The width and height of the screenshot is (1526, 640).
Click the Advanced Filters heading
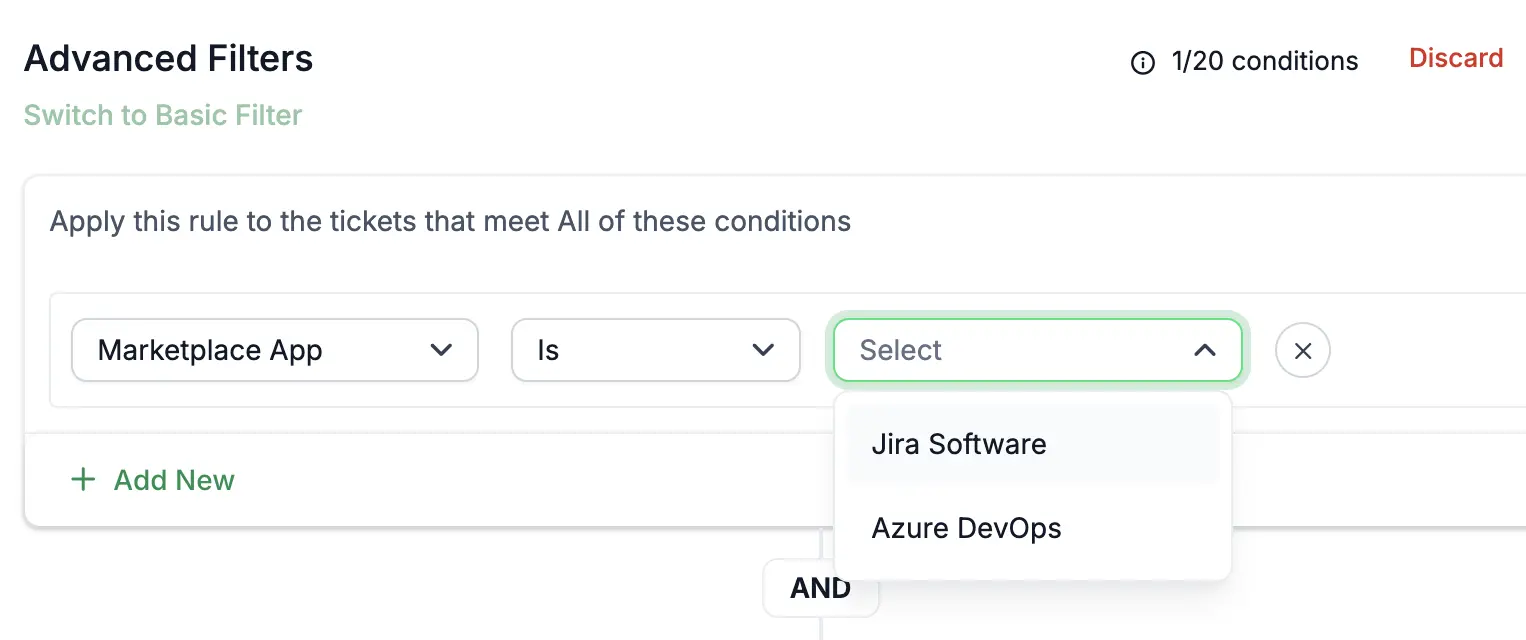[169, 59]
